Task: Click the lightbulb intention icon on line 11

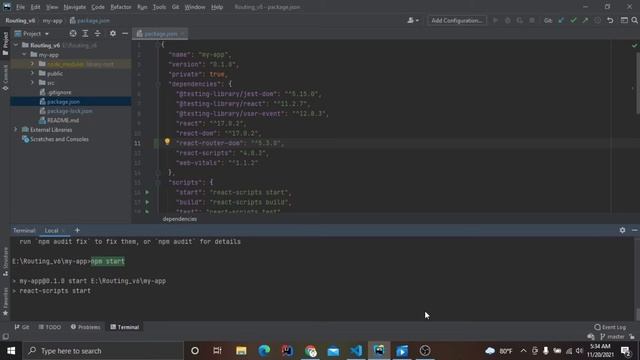Action: pyautogui.click(x=167, y=142)
